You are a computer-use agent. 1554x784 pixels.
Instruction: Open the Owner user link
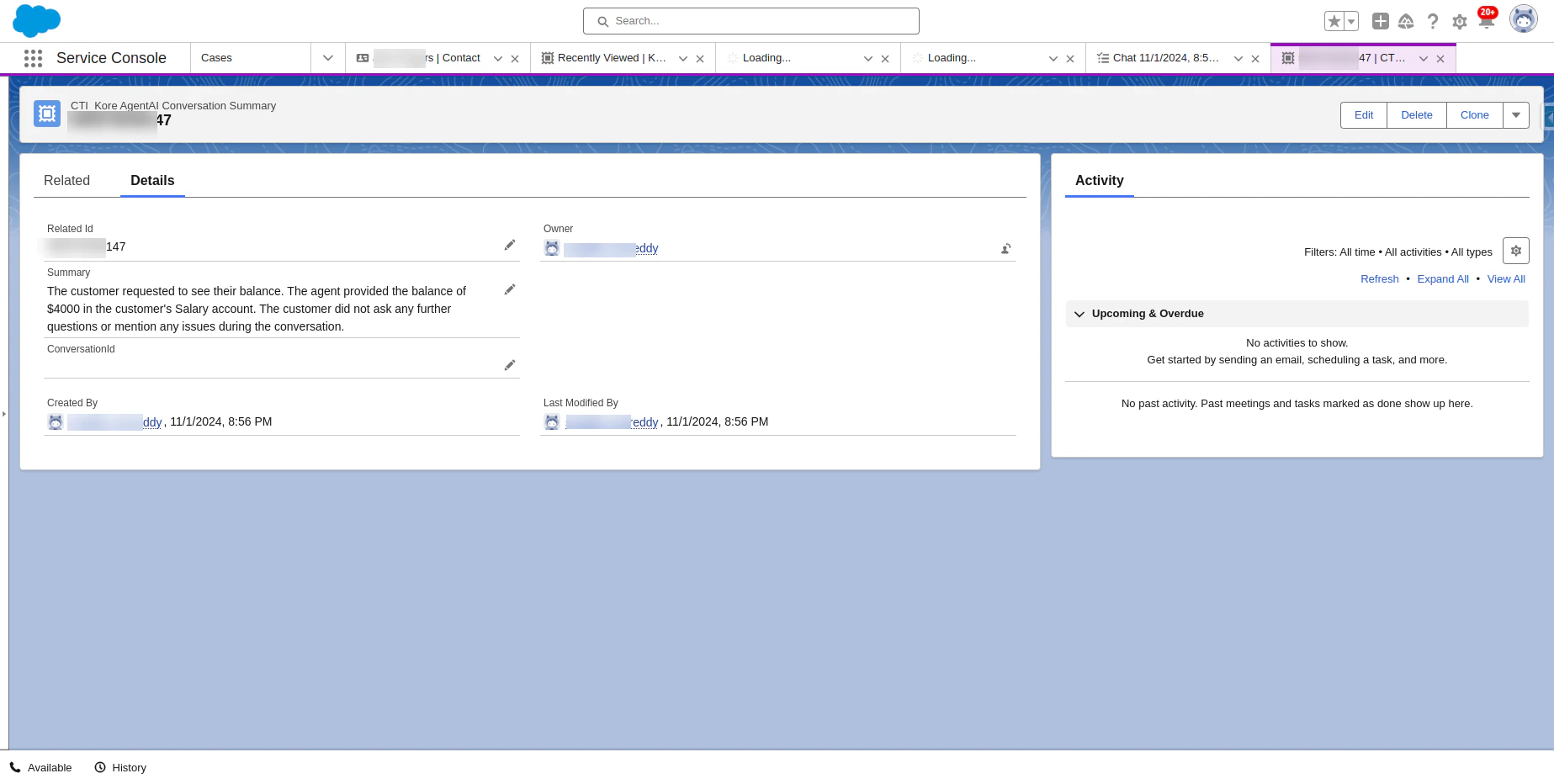click(x=611, y=249)
